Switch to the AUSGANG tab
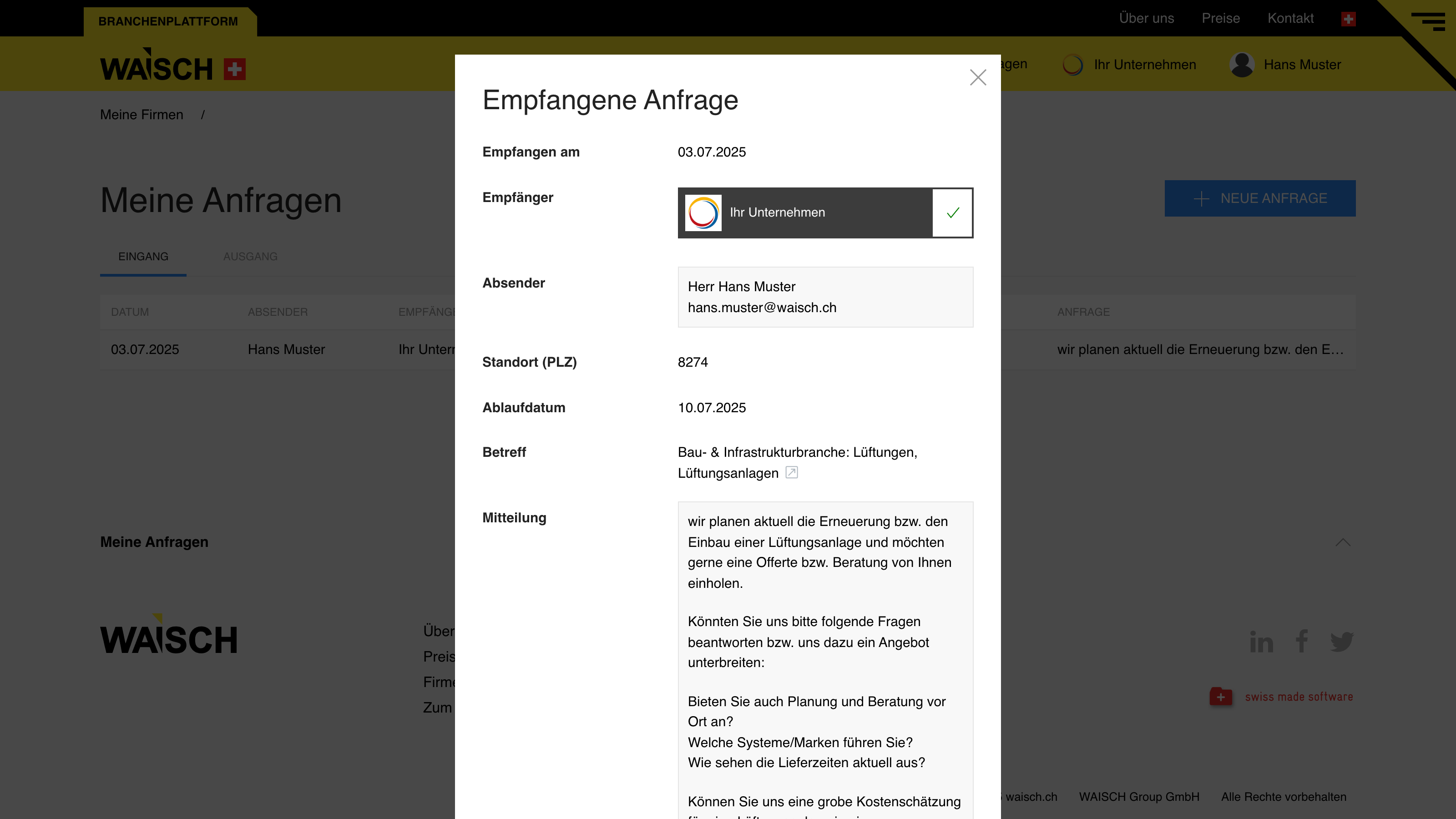Screen dimensions: 1456x819 pyautogui.click(x=250, y=257)
